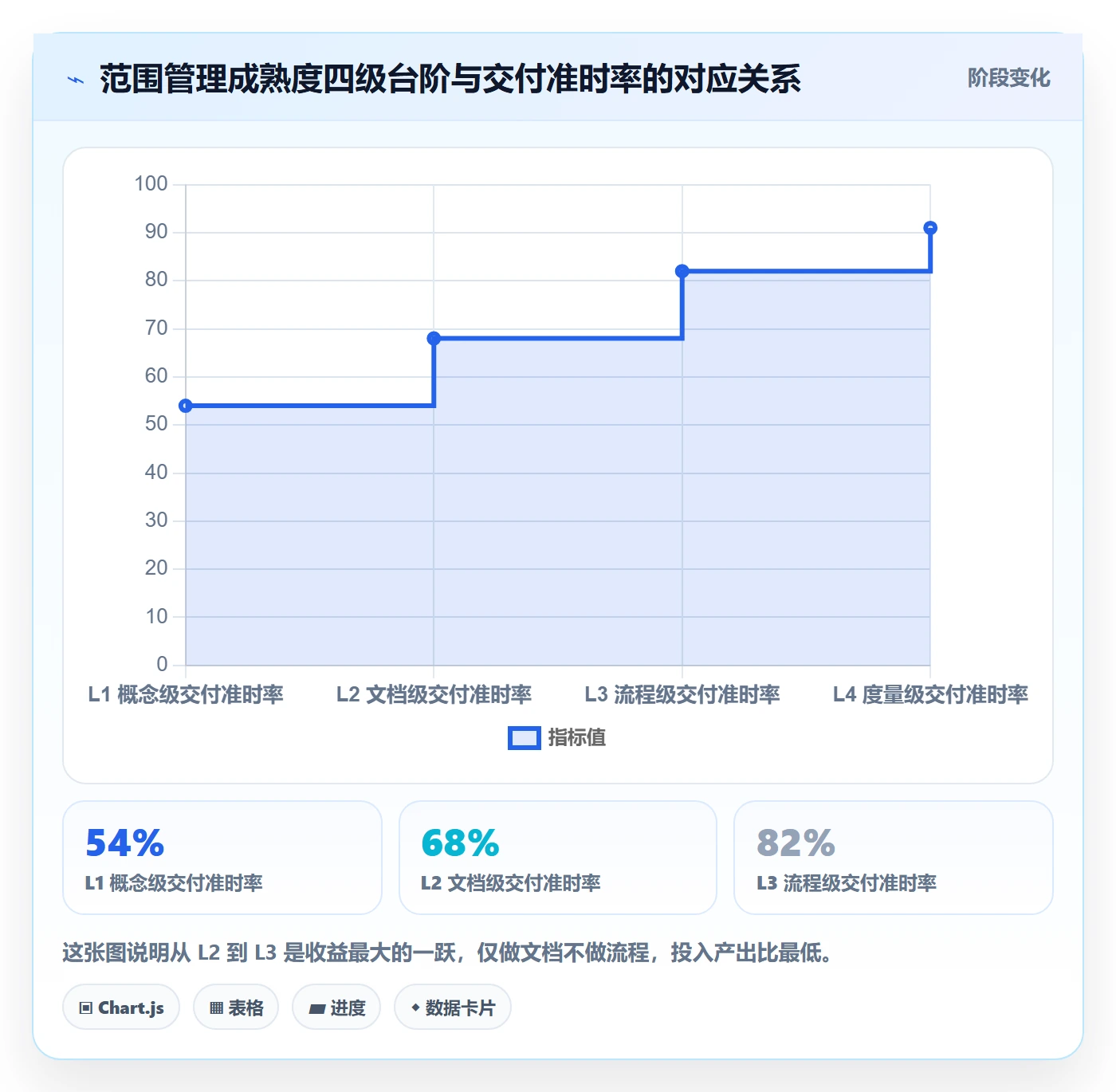The width and height of the screenshot is (1116, 1092).
Task: Click the 54% value in the stat card
Action: click(x=124, y=843)
